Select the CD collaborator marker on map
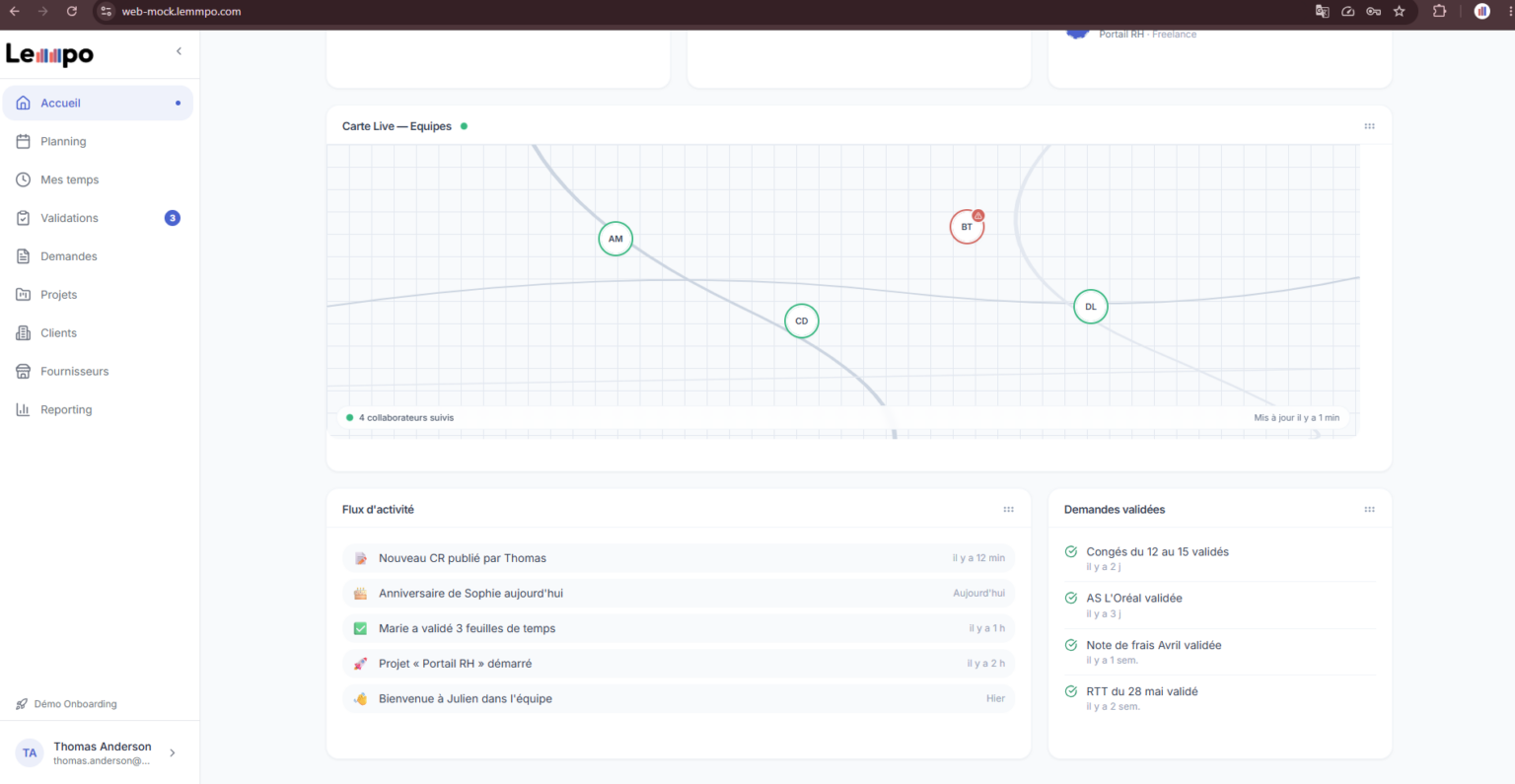Screen dimensions: 1515x784 pos(801,321)
